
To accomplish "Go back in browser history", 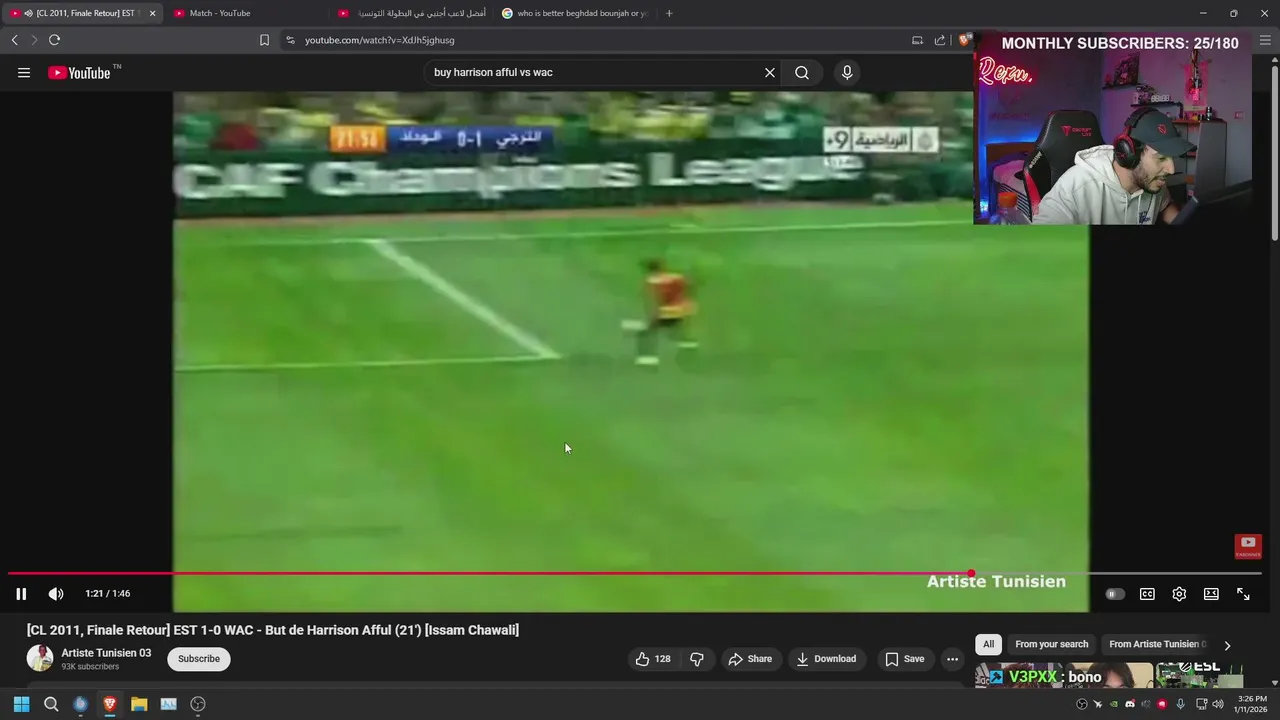I will coord(14,40).
